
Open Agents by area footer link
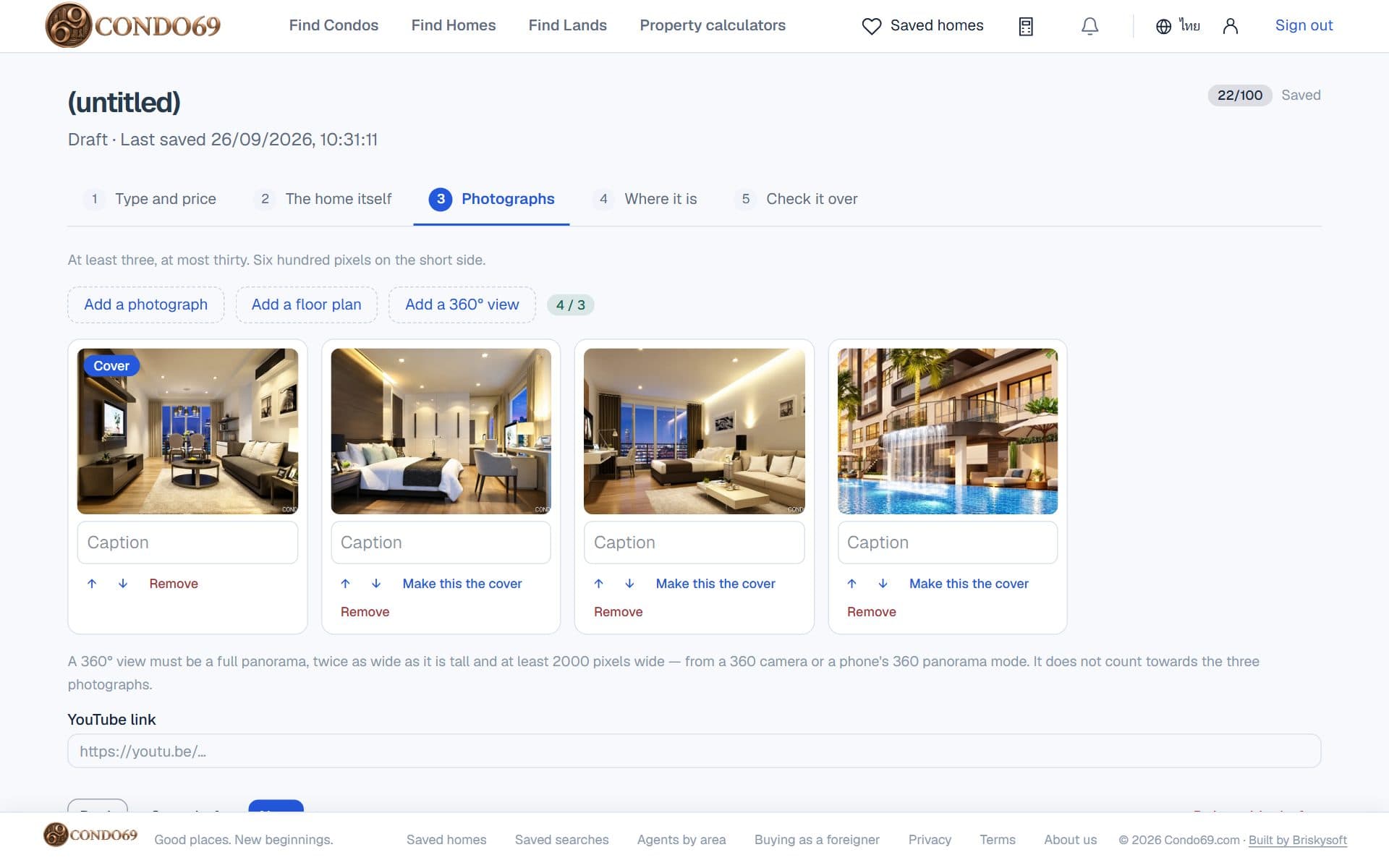(681, 840)
